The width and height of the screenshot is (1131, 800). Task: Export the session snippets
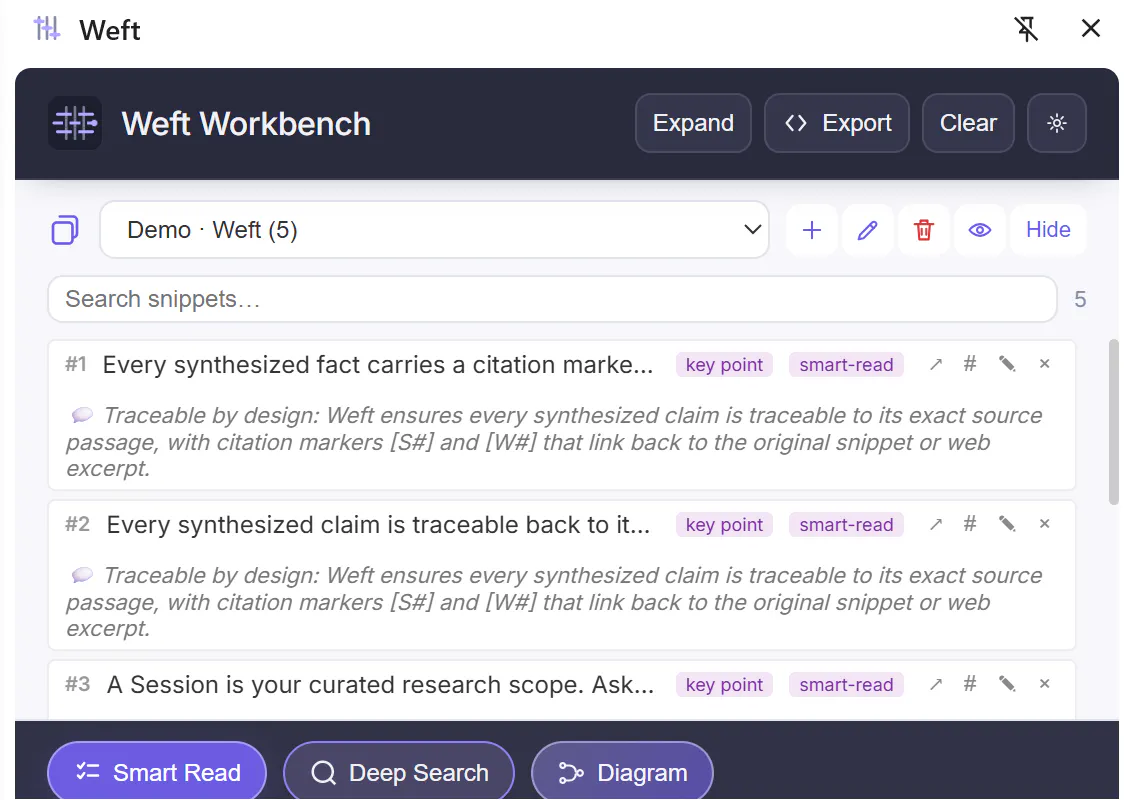coord(837,123)
